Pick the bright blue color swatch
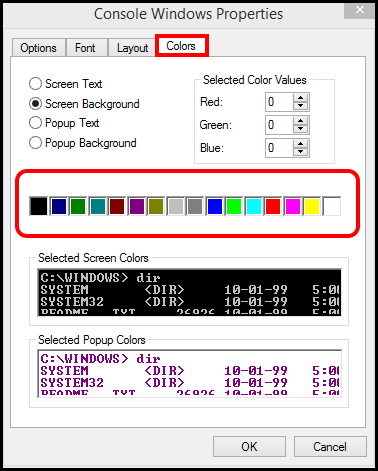 pyautogui.click(x=215, y=206)
